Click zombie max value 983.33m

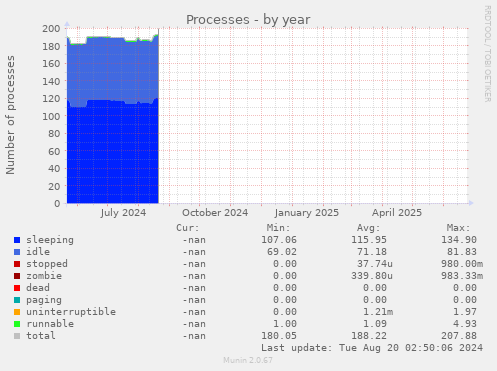click(462, 276)
